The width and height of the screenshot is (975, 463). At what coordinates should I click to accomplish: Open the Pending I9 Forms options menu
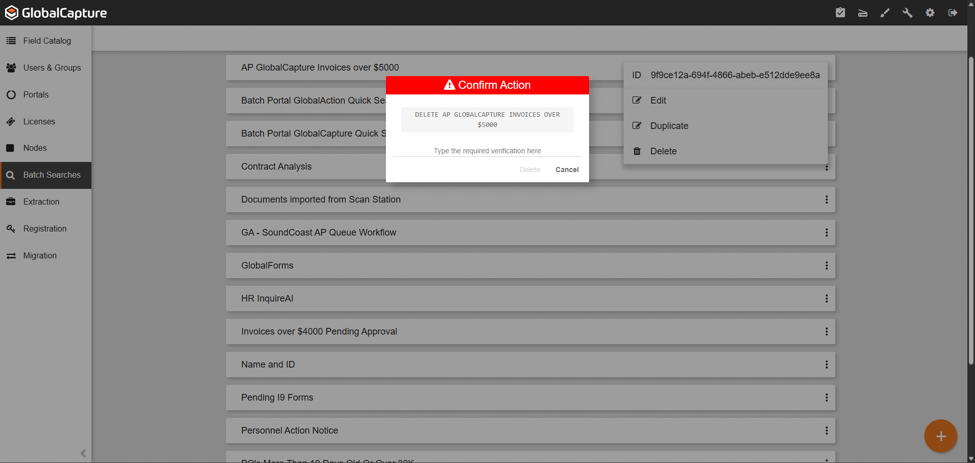[x=826, y=397]
